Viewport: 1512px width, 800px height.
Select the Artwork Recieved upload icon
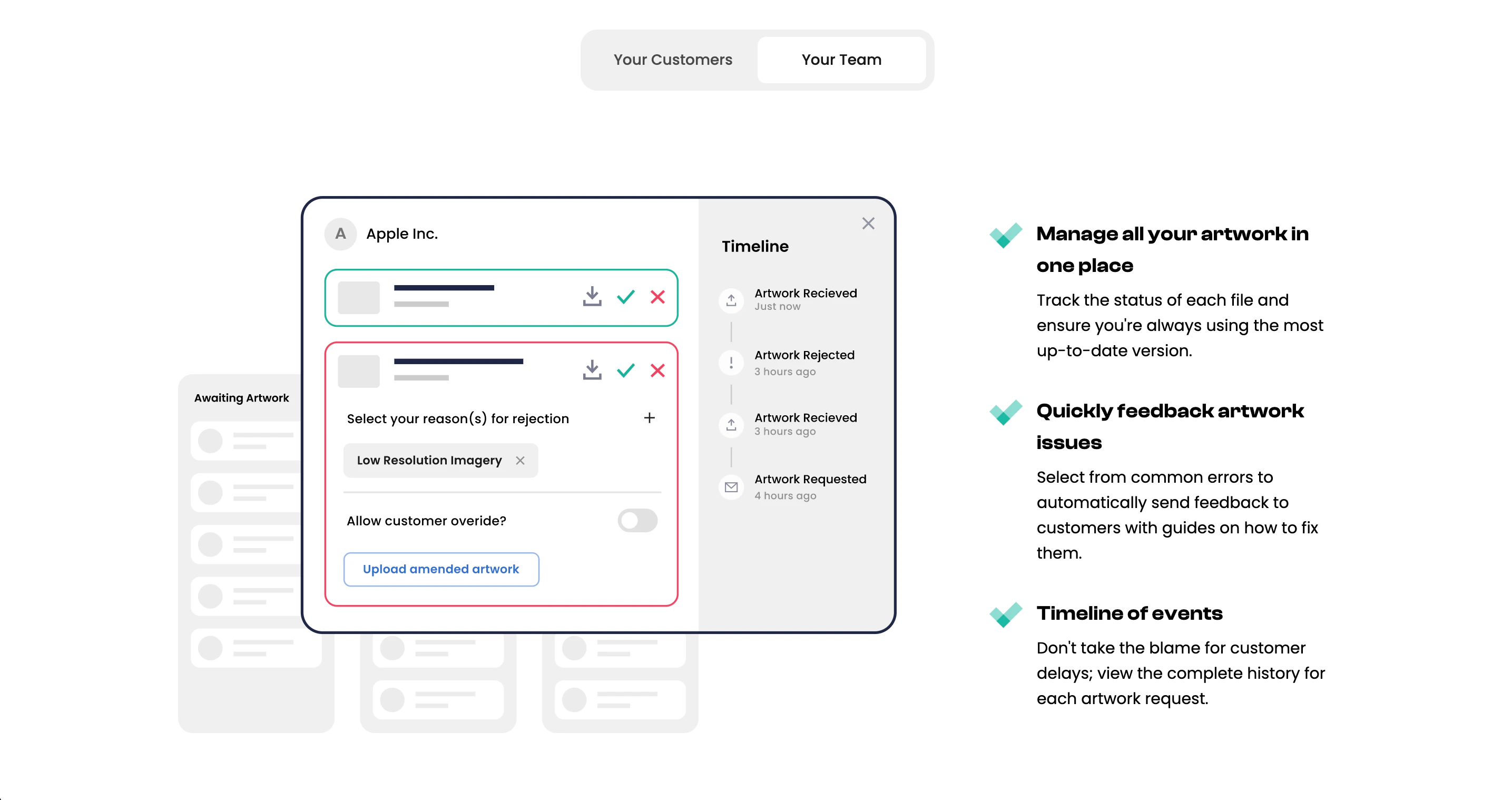[731, 300]
